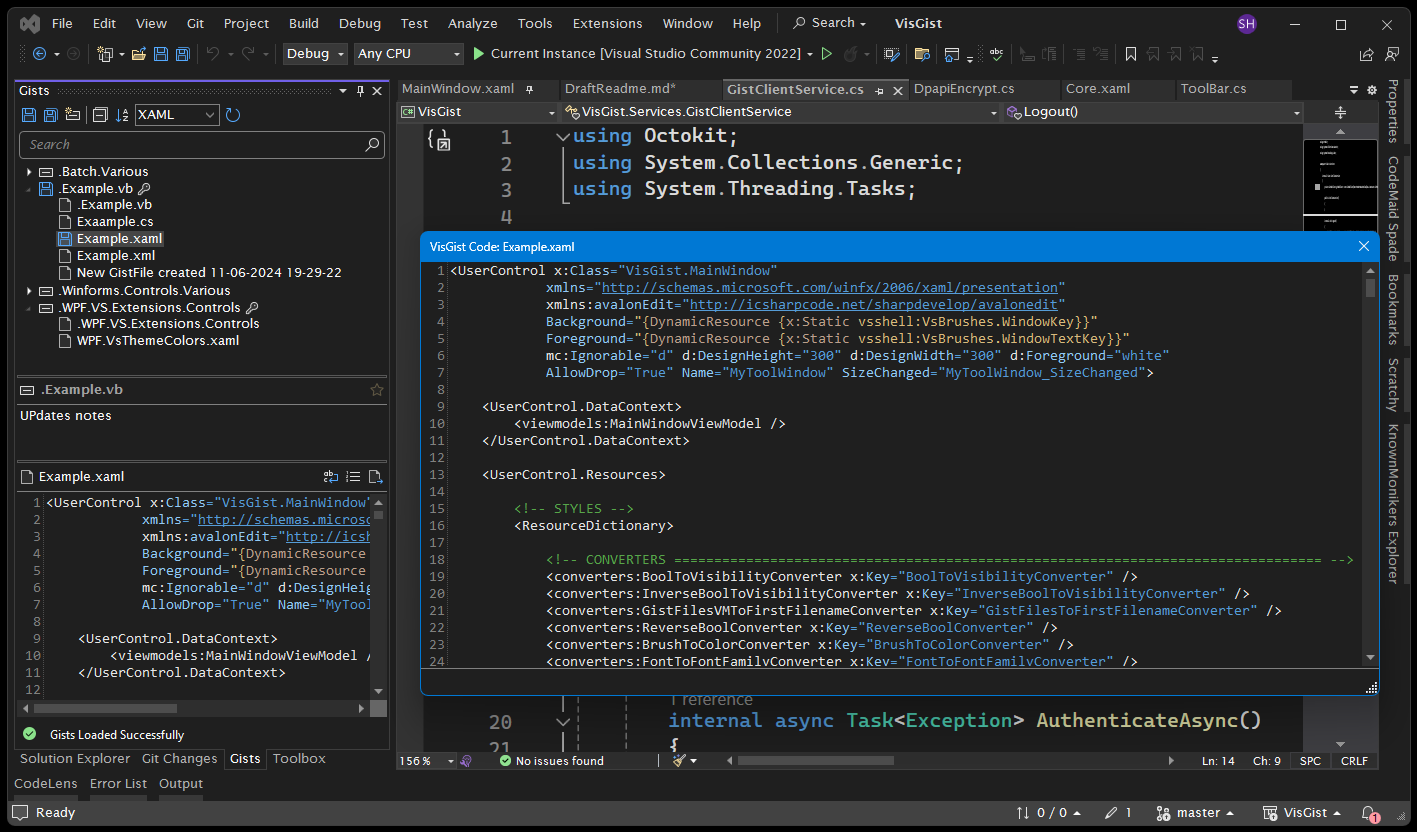
Task: Open the Logout() member dropdown
Action: [x=1153, y=112]
